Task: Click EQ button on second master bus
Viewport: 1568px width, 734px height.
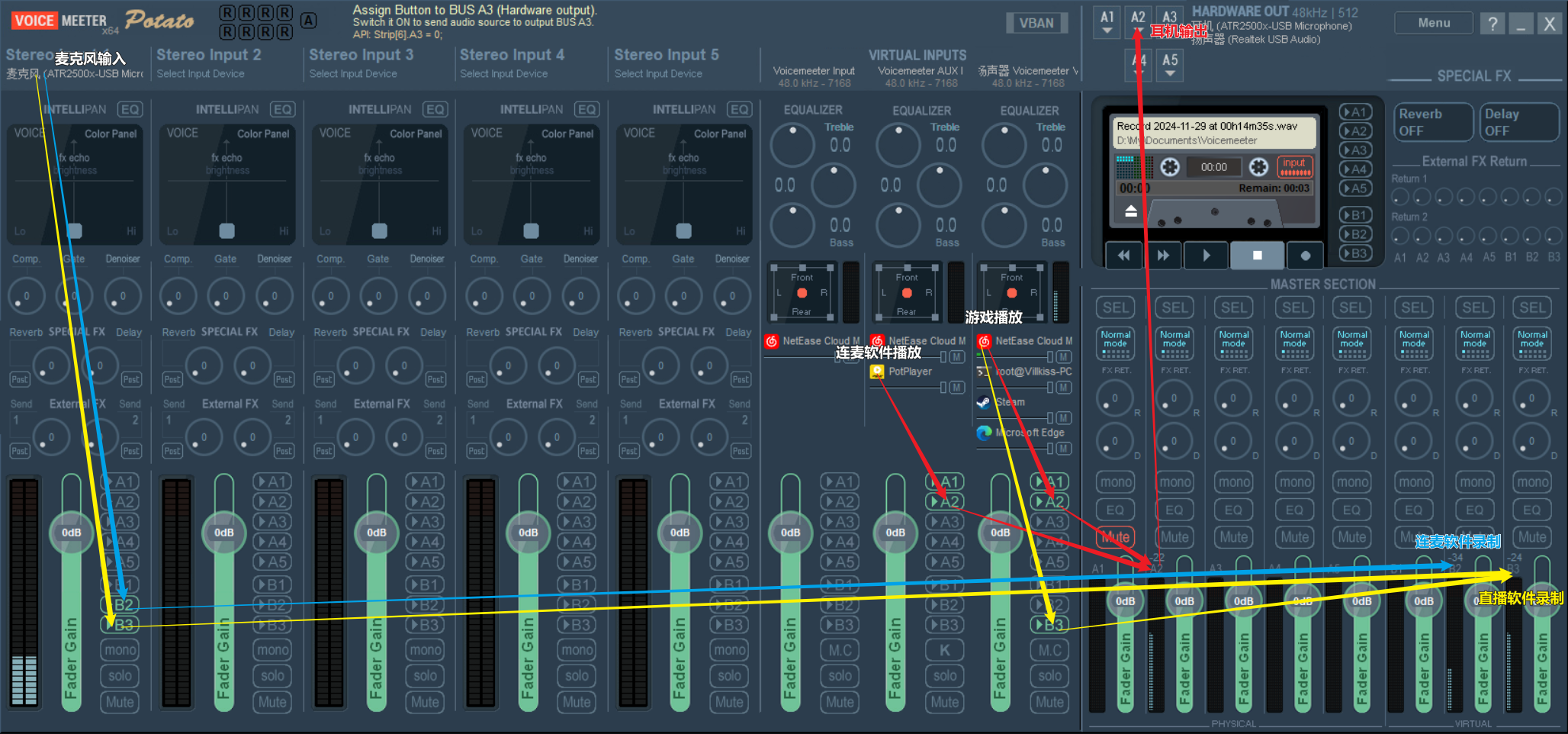Action: pyautogui.click(x=1174, y=510)
